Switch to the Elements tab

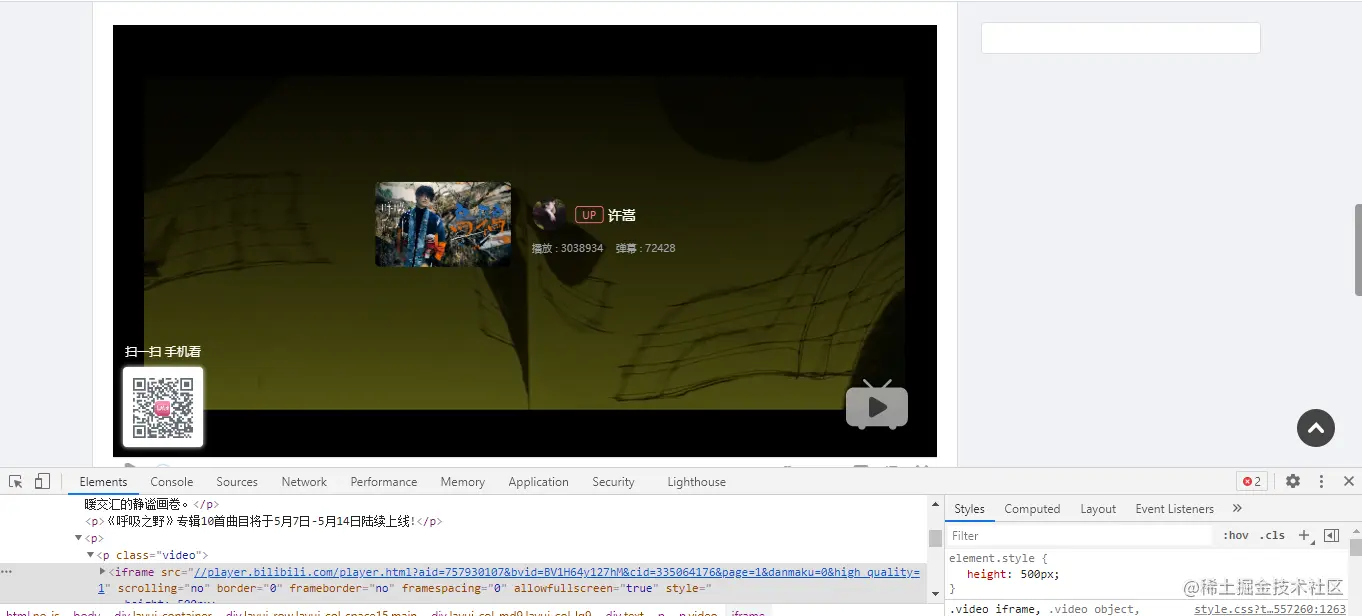coord(104,481)
